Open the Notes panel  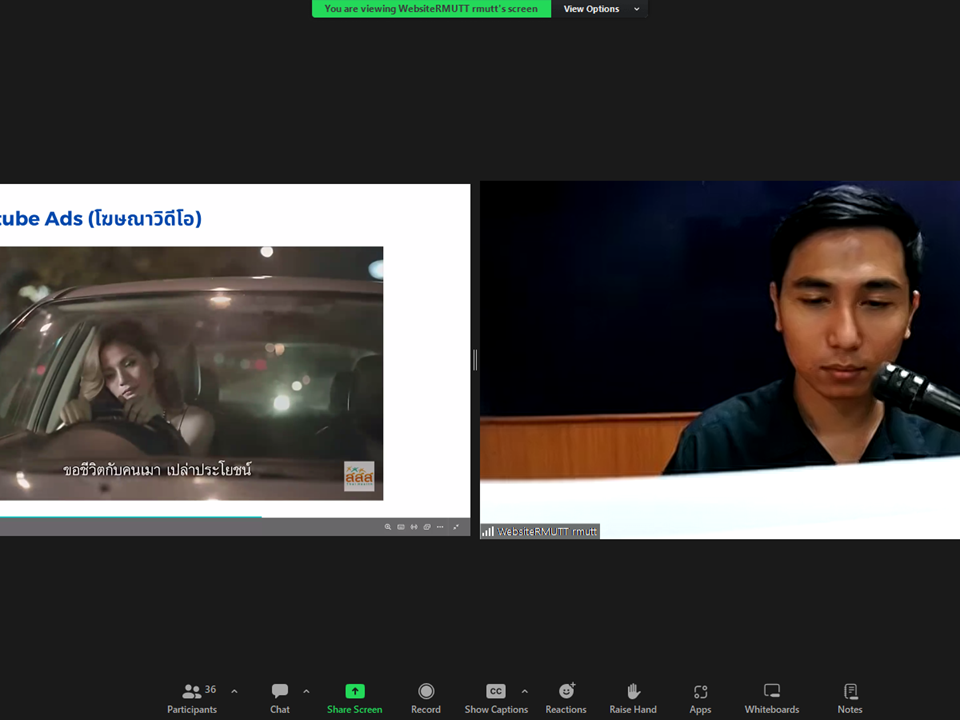[x=850, y=699]
